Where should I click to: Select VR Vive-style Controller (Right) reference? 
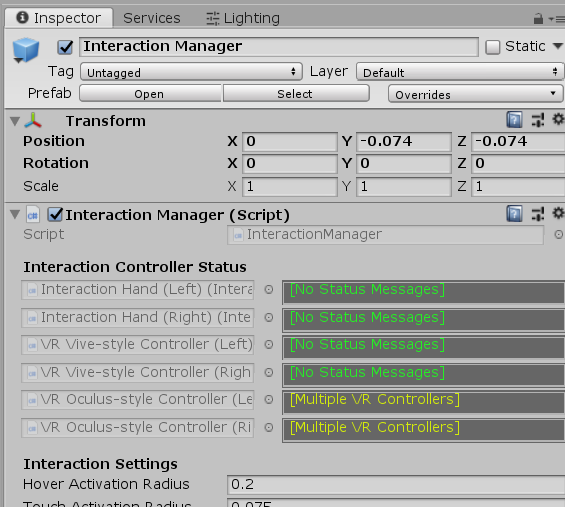click(138, 373)
